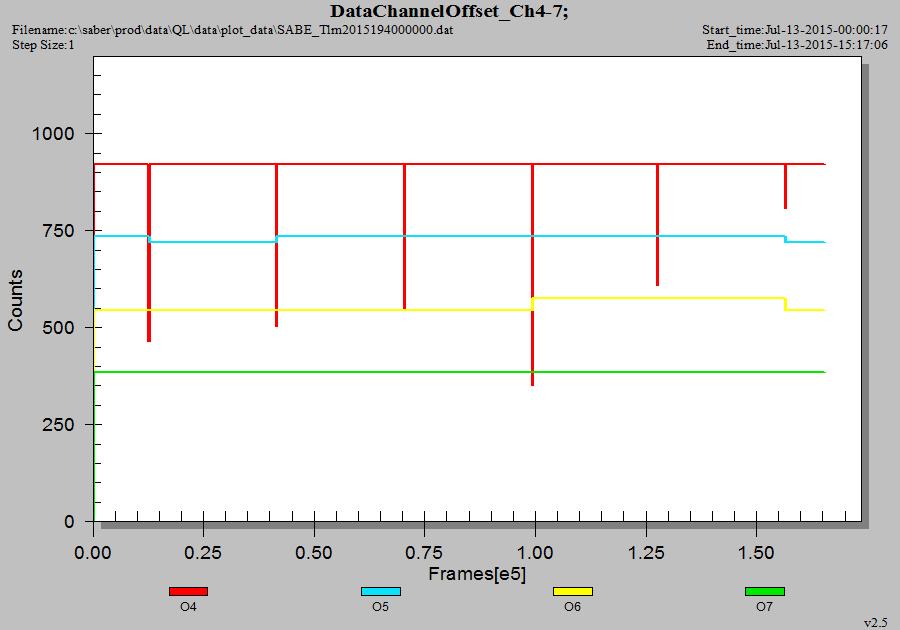Click the 1000 y-axis tick label
This screenshot has height=630, width=900.
click(x=53, y=134)
